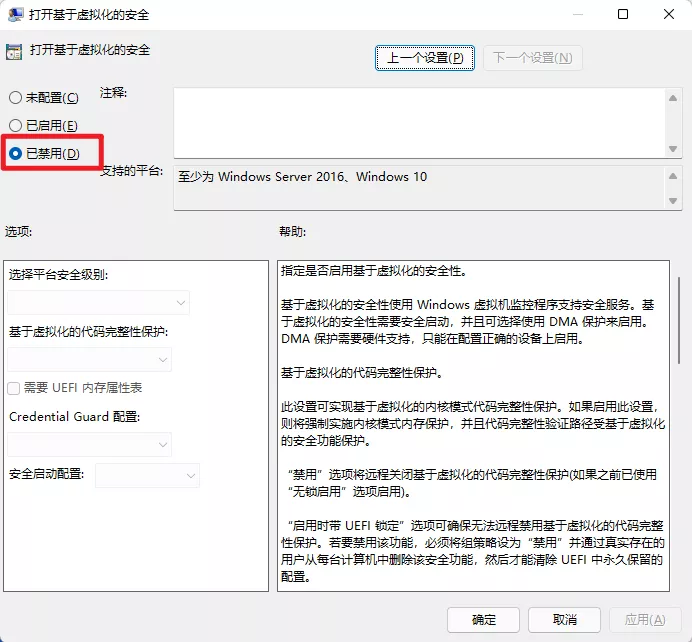Image resolution: width=692 pixels, height=642 pixels.
Task: Minimize the policy dialog window
Action: 578,14
